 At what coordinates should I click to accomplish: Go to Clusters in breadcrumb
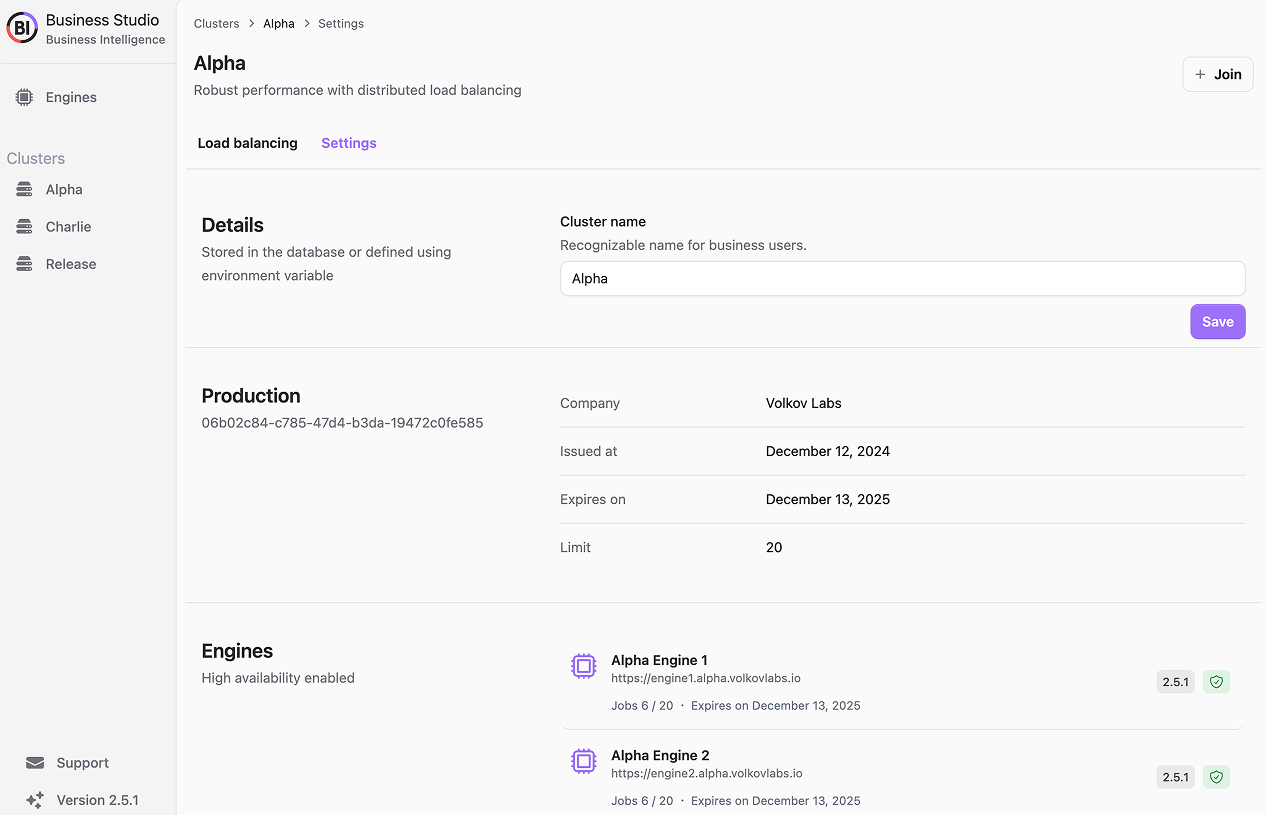(217, 24)
